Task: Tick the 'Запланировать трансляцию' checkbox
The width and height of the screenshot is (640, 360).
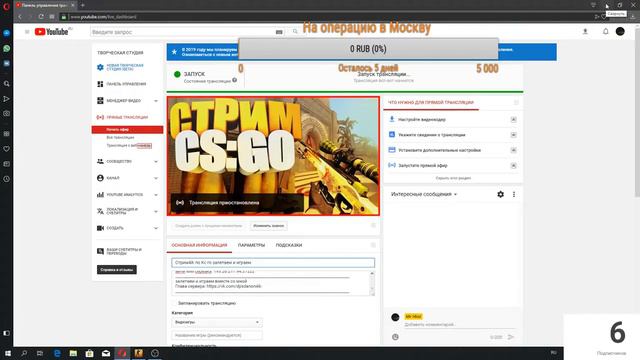Action: coord(175,303)
